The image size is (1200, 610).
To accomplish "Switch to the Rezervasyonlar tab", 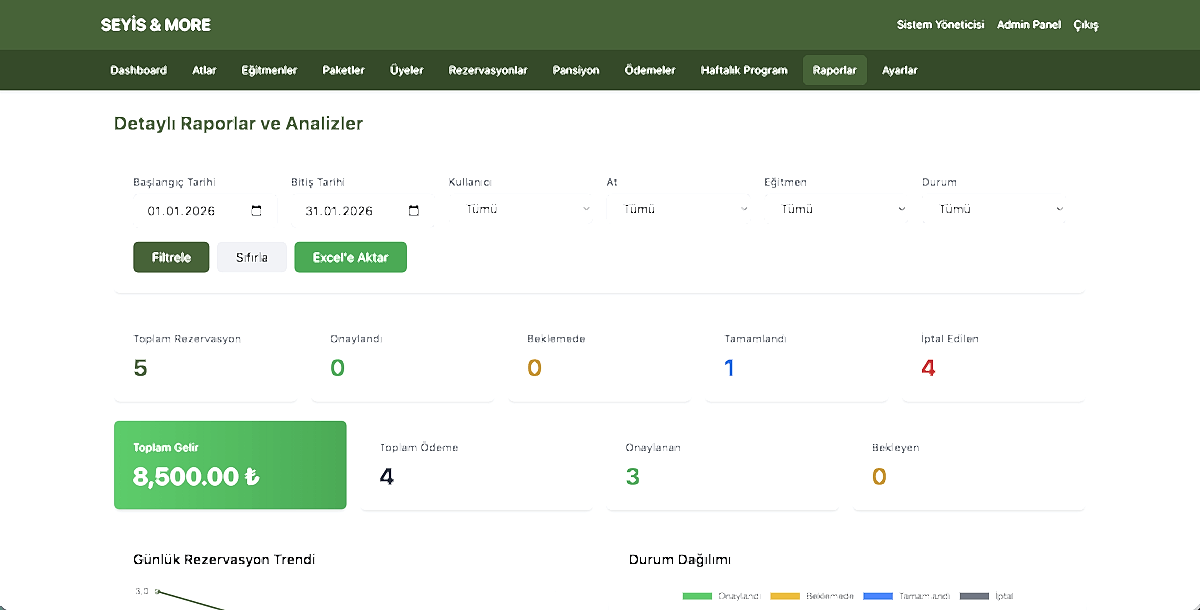I will click(x=488, y=71).
